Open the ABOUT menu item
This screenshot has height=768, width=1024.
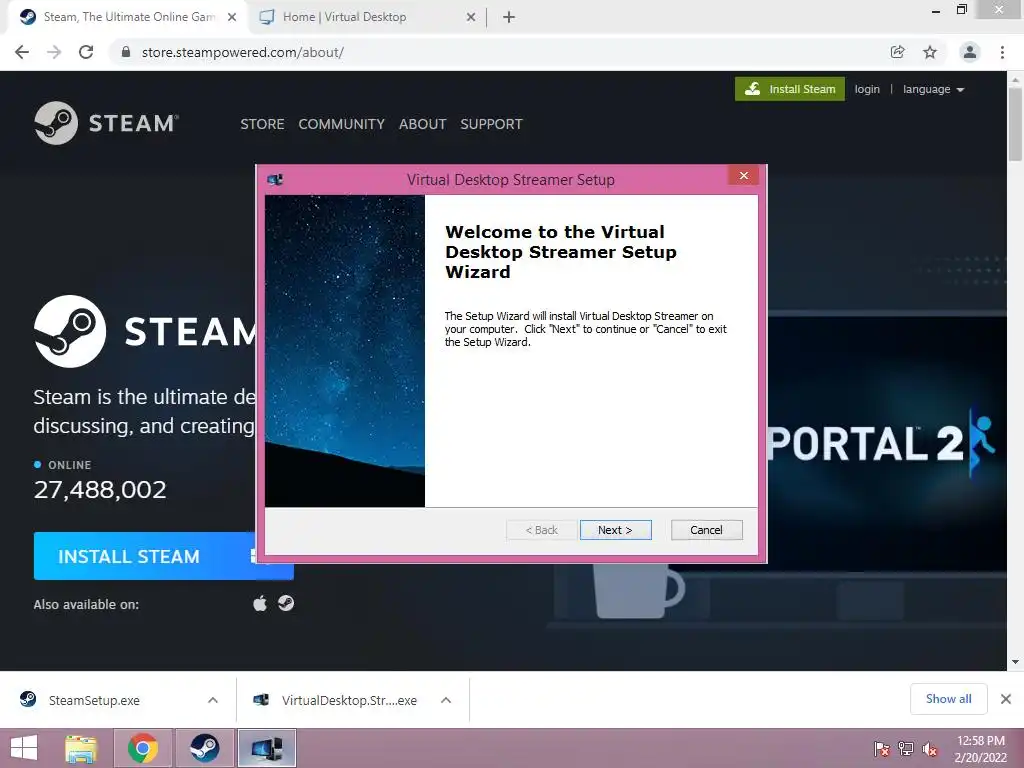tap(423, 124)
